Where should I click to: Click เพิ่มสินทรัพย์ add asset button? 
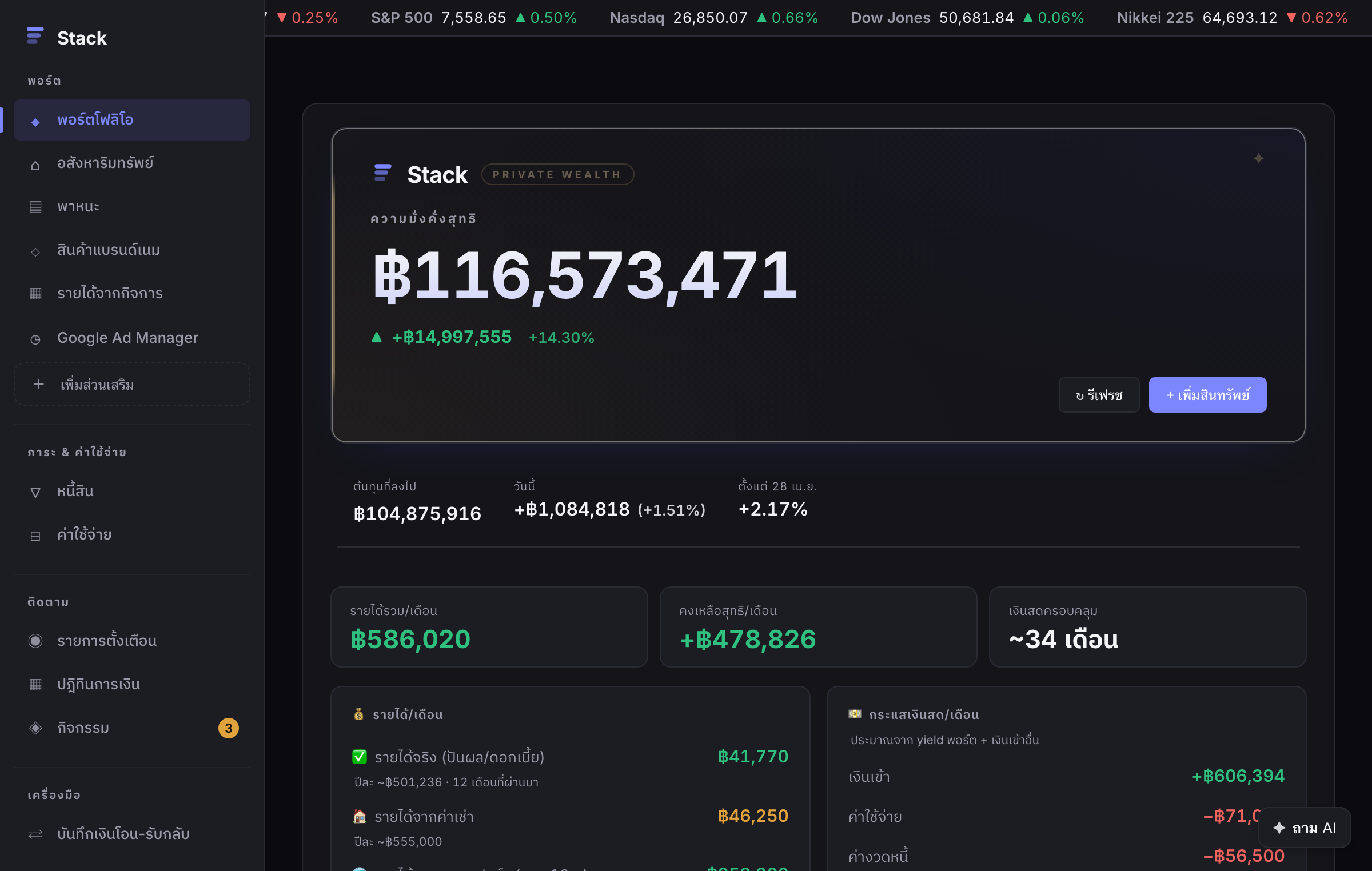[1207, 395]
